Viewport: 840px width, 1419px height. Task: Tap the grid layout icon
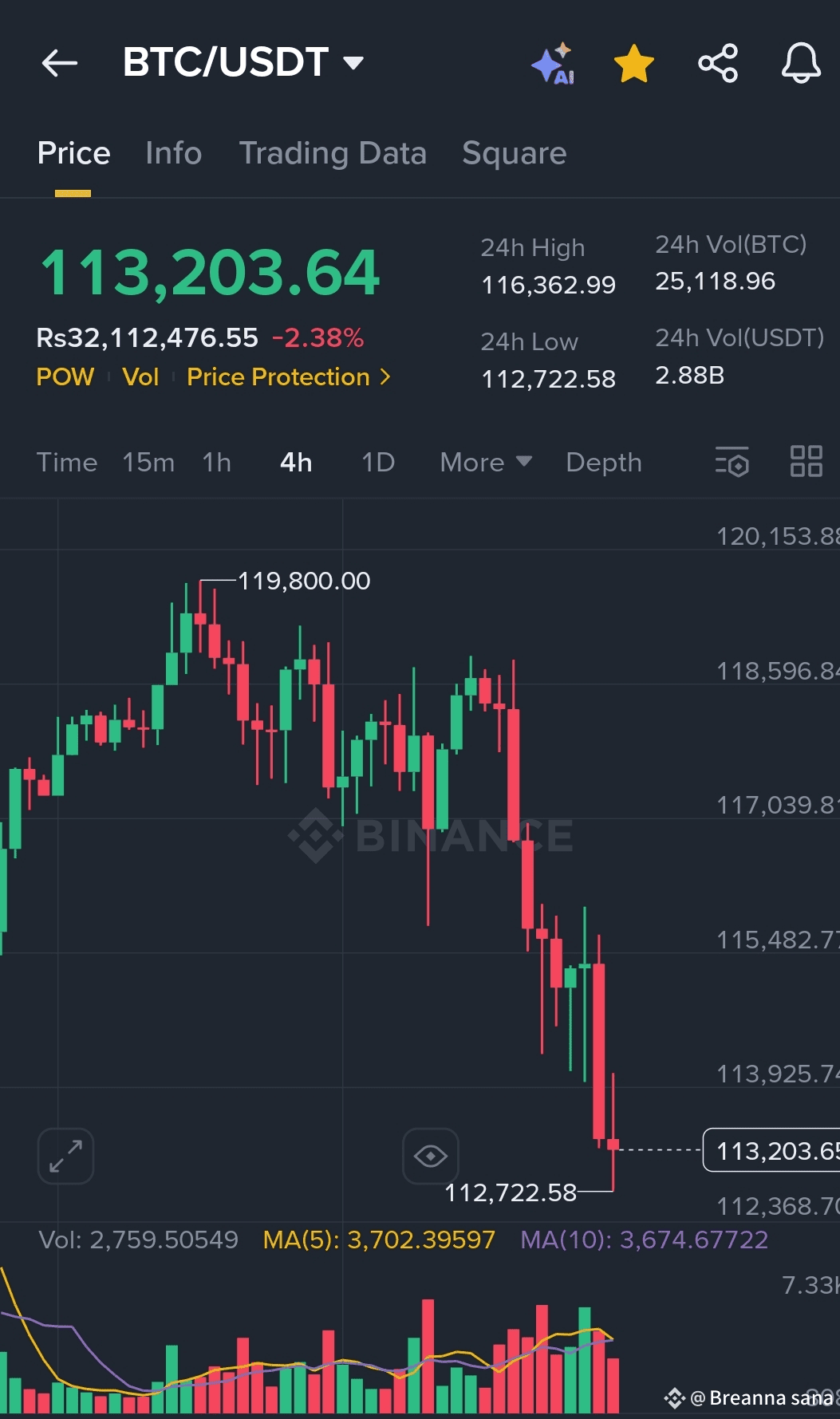(806, 462)
